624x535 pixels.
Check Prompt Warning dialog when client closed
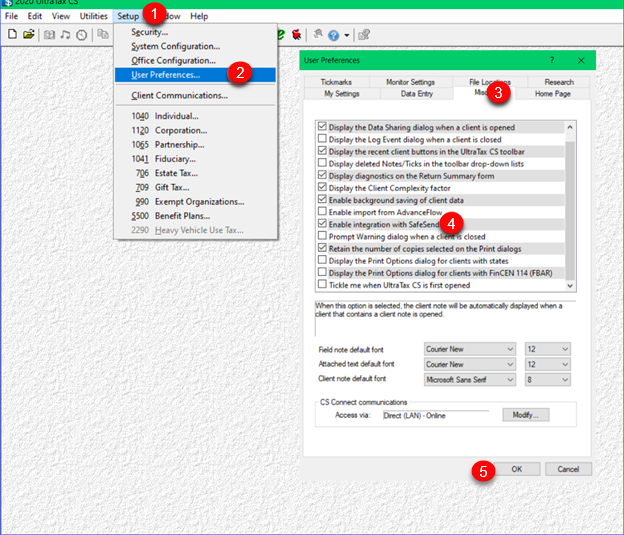322,236
